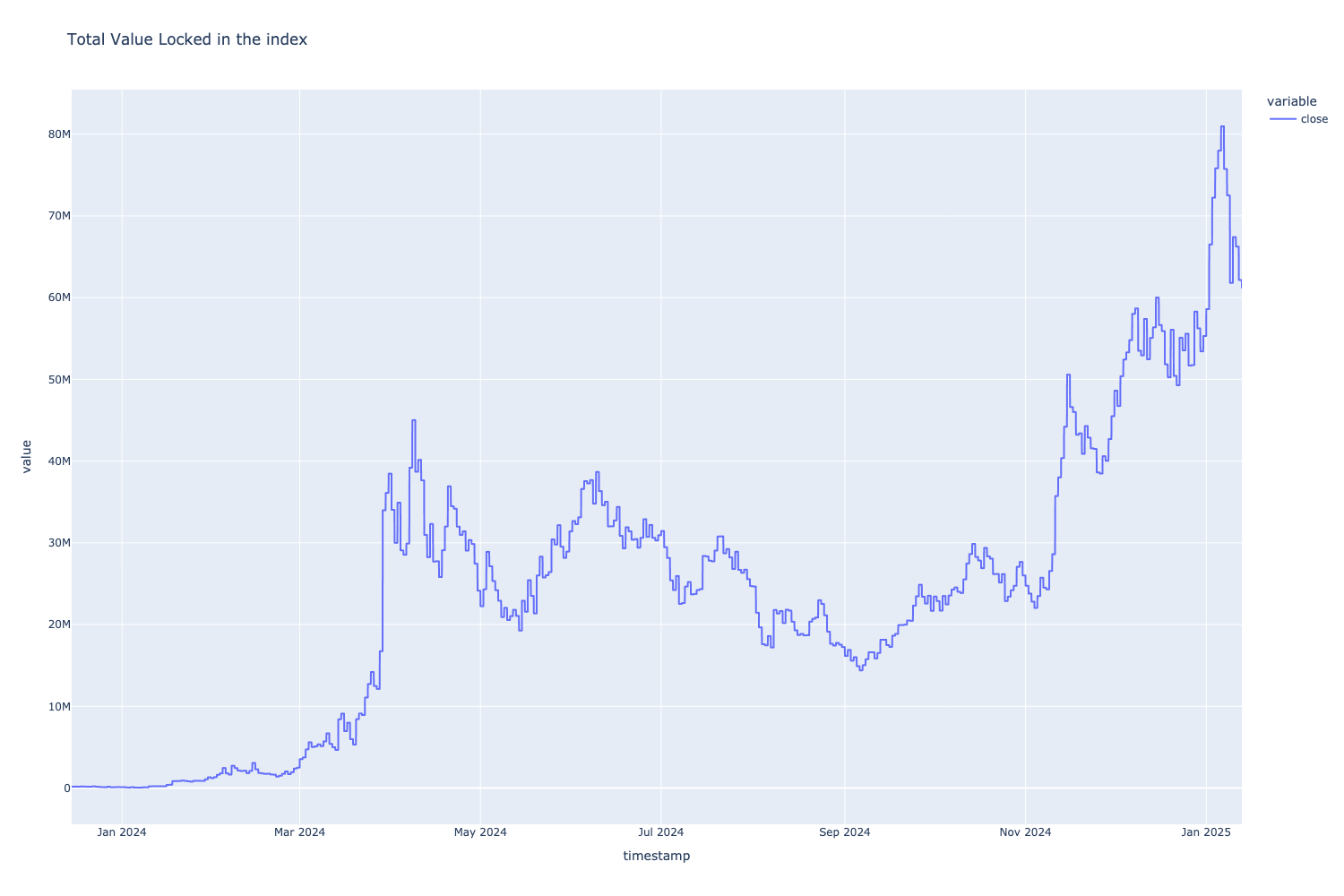Click the line's peak near 81M in January 2025

(x=1222, y=126)
